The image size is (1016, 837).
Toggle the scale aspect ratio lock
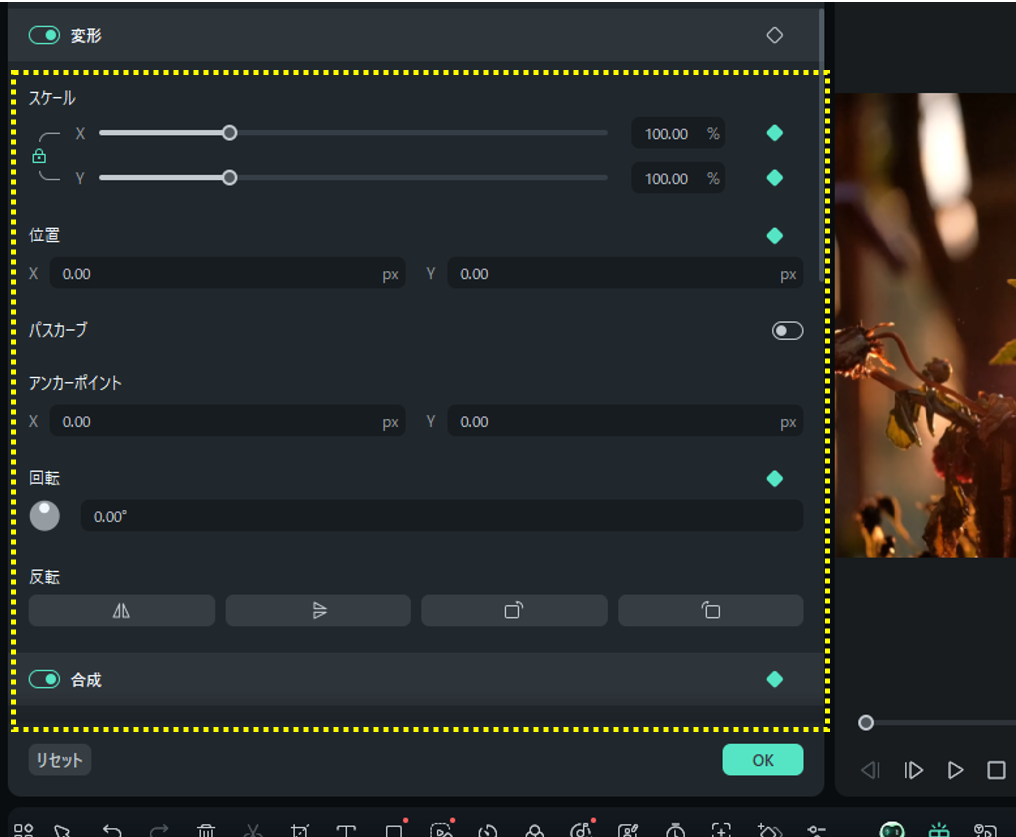coord(40,156)
